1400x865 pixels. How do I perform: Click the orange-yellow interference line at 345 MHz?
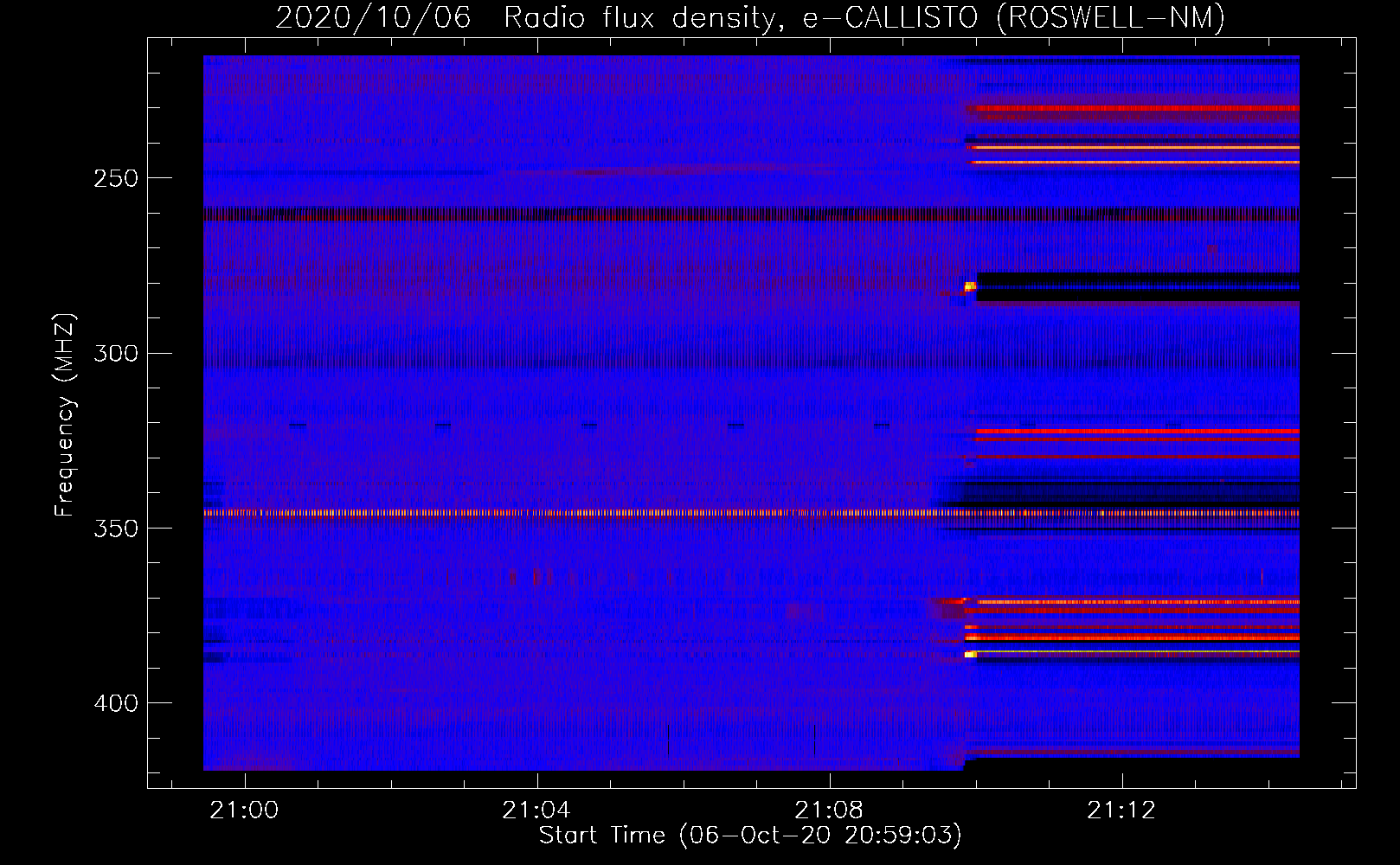[x=751, y=513]
